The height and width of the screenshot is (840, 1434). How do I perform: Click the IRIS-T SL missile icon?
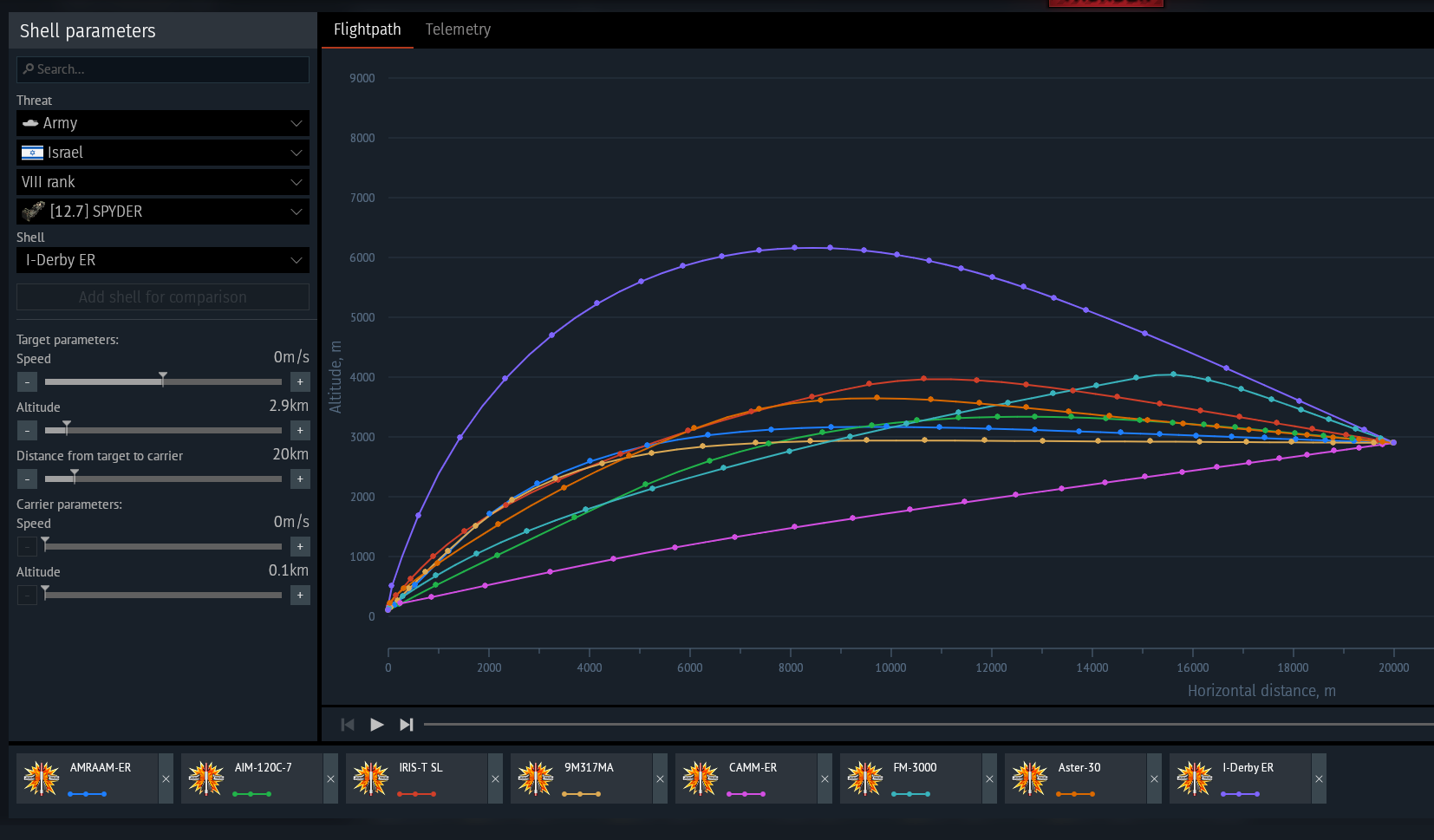(x=370, y=778)
